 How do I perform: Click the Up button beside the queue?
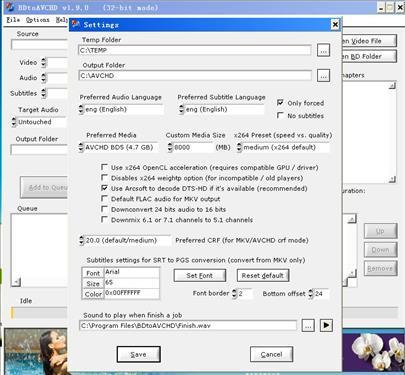tap(380, 231)
